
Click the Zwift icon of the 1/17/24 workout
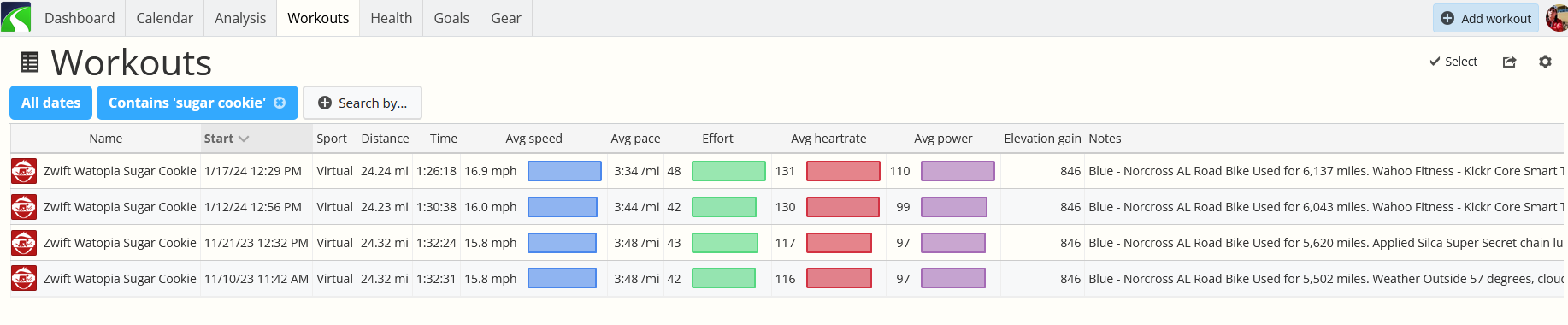[24, 171]
